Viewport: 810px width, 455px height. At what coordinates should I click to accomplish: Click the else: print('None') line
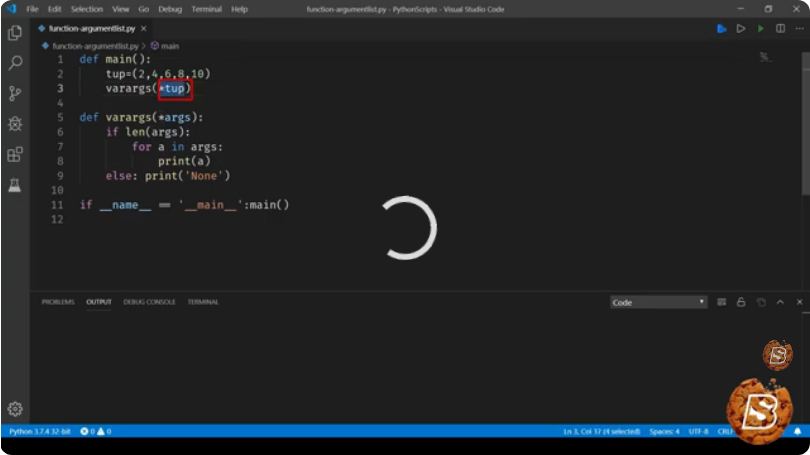[x=168, y=176]
